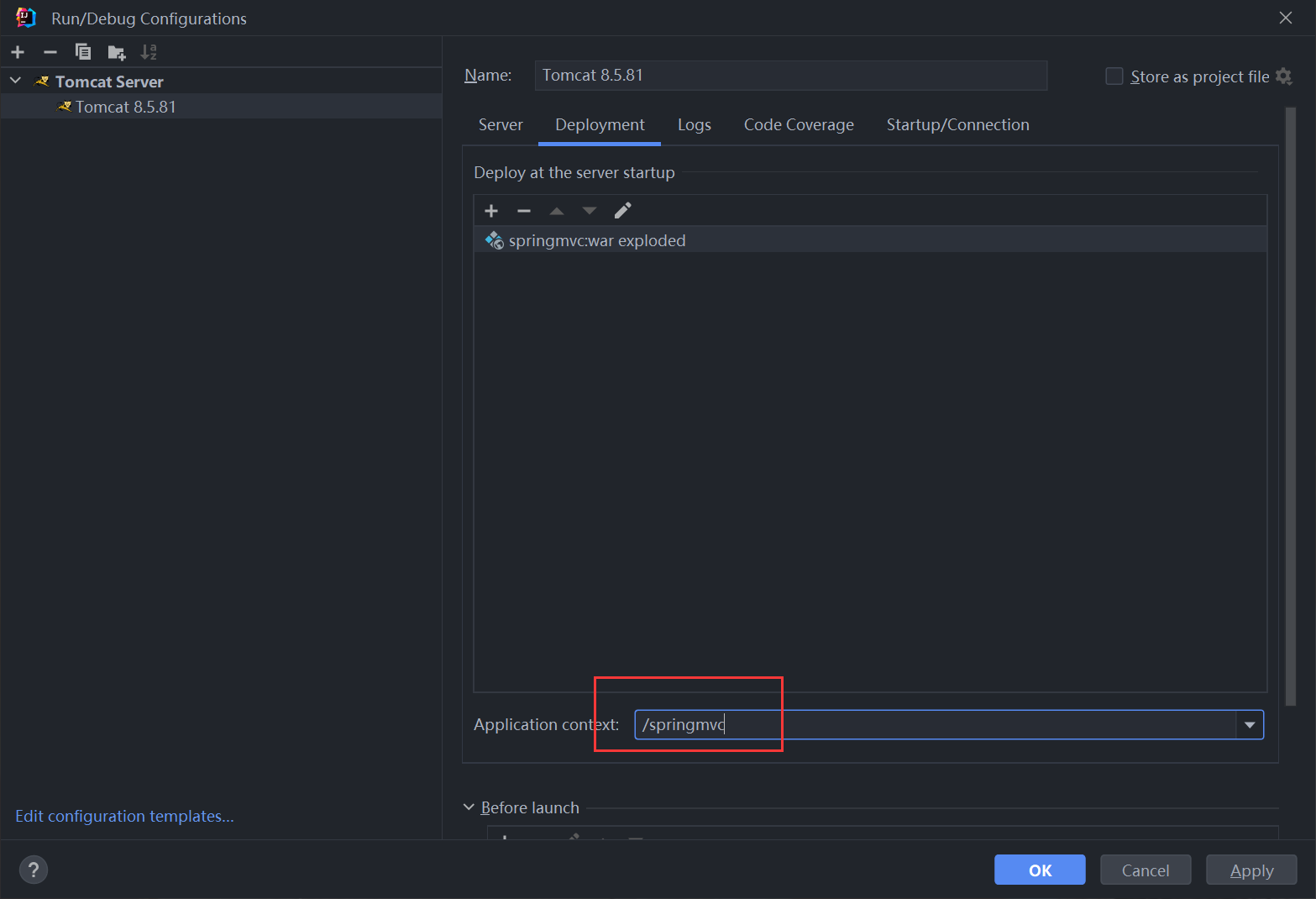
Task: Open the Startup/Connection tab
Action: coord(957,125)
